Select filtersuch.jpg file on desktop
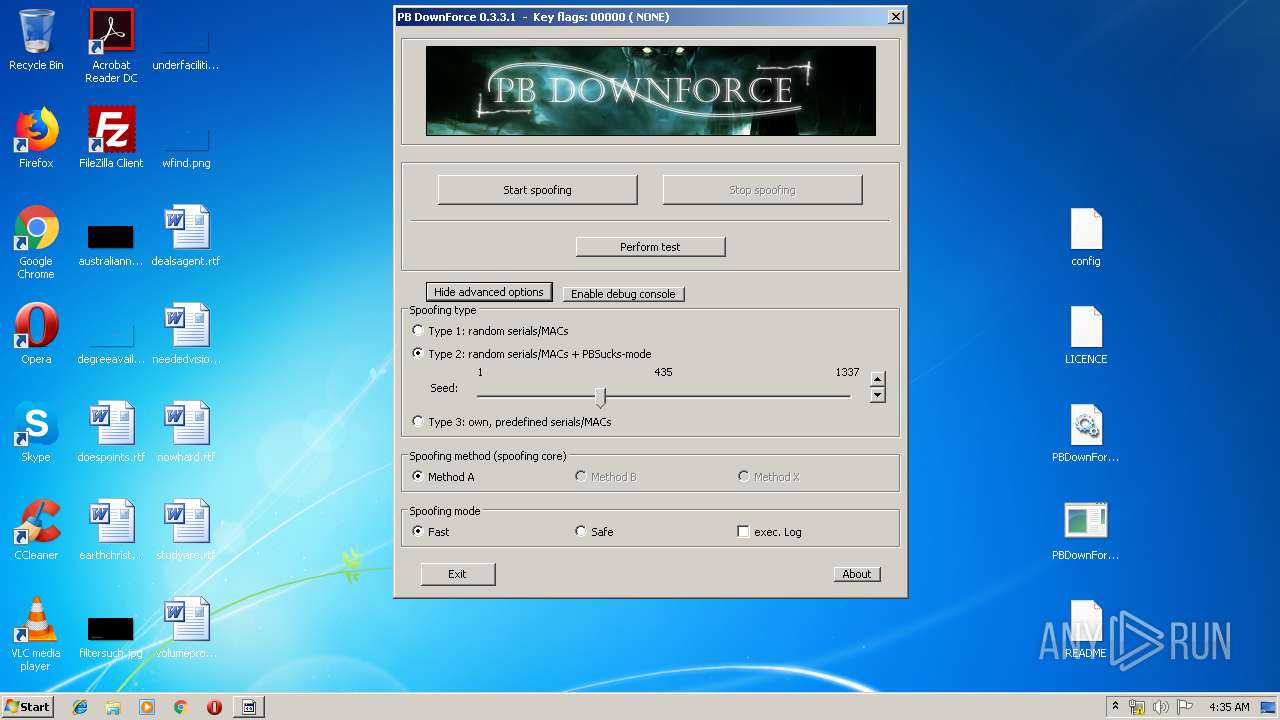Viewport: 1280px width, 720px height. tap(111, 634)
